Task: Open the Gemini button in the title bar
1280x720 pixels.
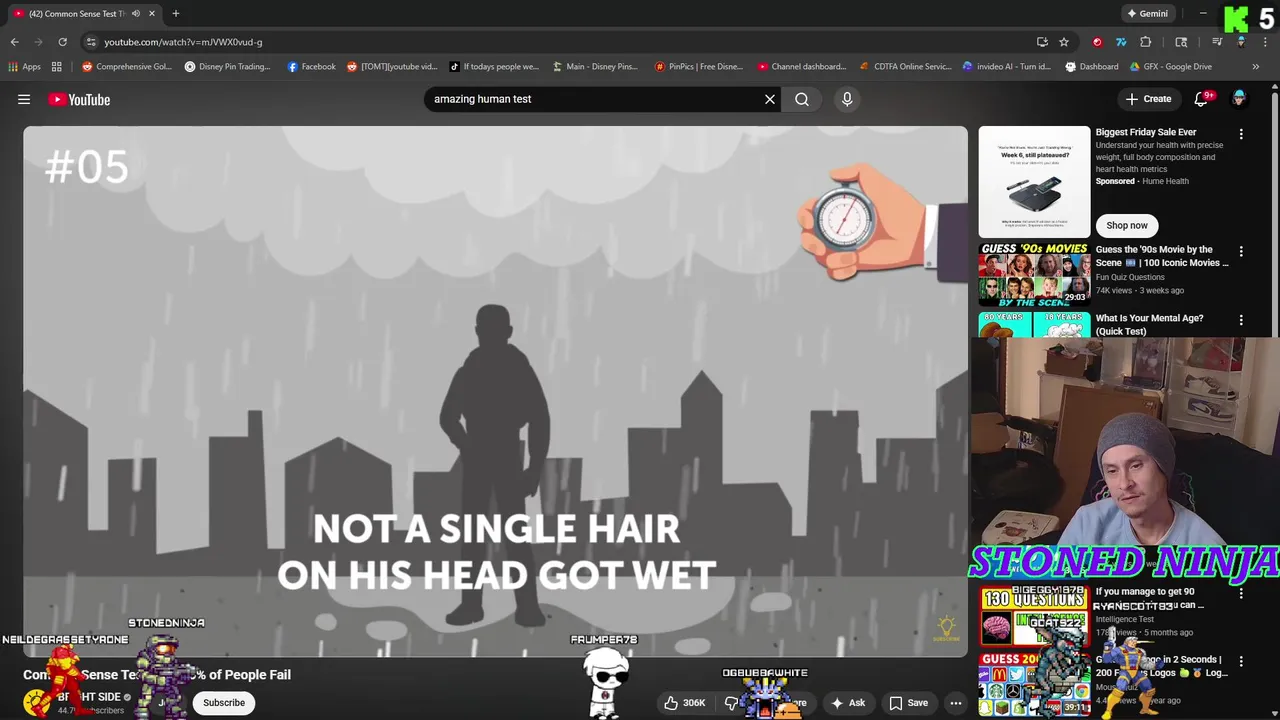Action: 1147,14
